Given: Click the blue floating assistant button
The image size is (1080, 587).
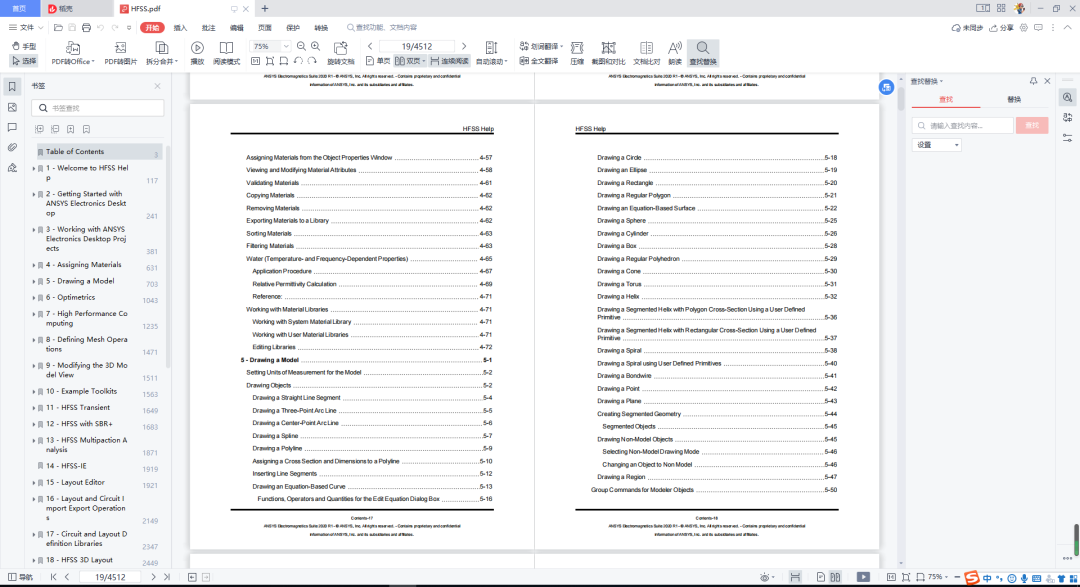Looking at the screenshot, I should (886, 87).
